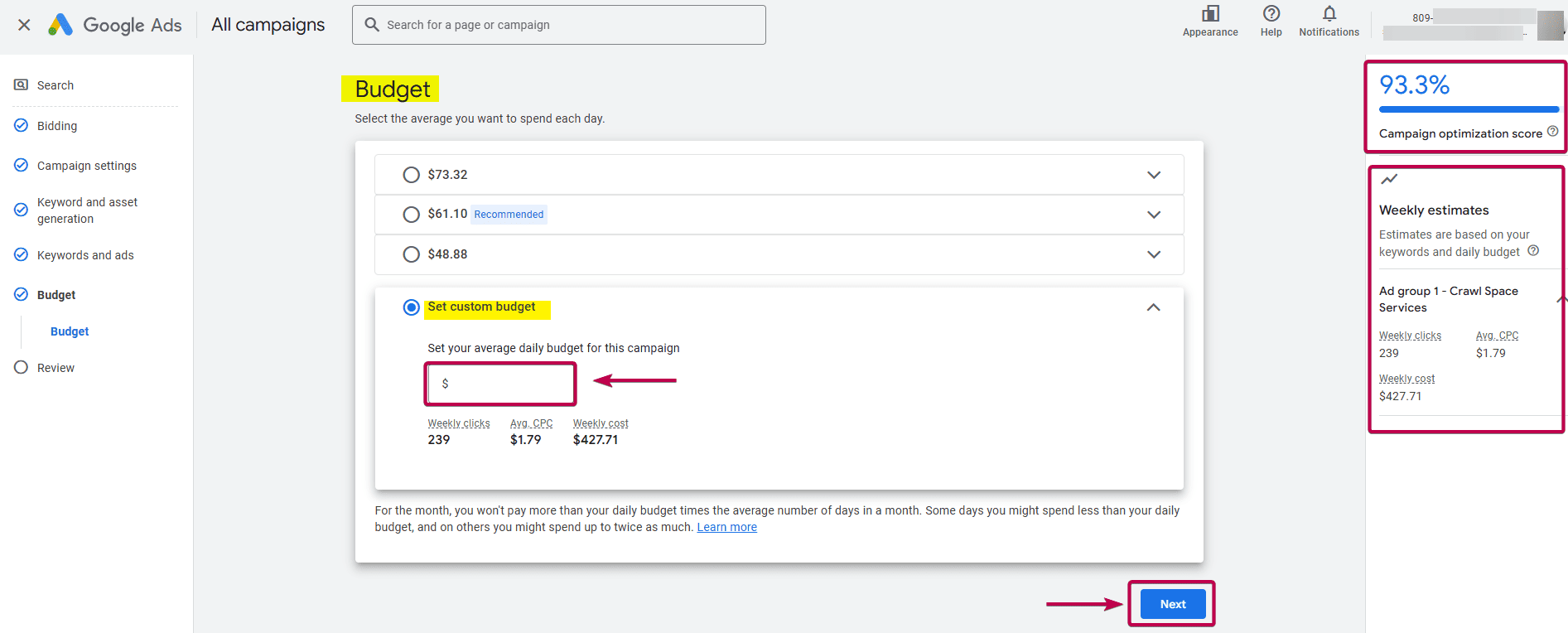Go to the Bidding step
Viewport: 1568px width, 633px height.
[x=57, y=126]
